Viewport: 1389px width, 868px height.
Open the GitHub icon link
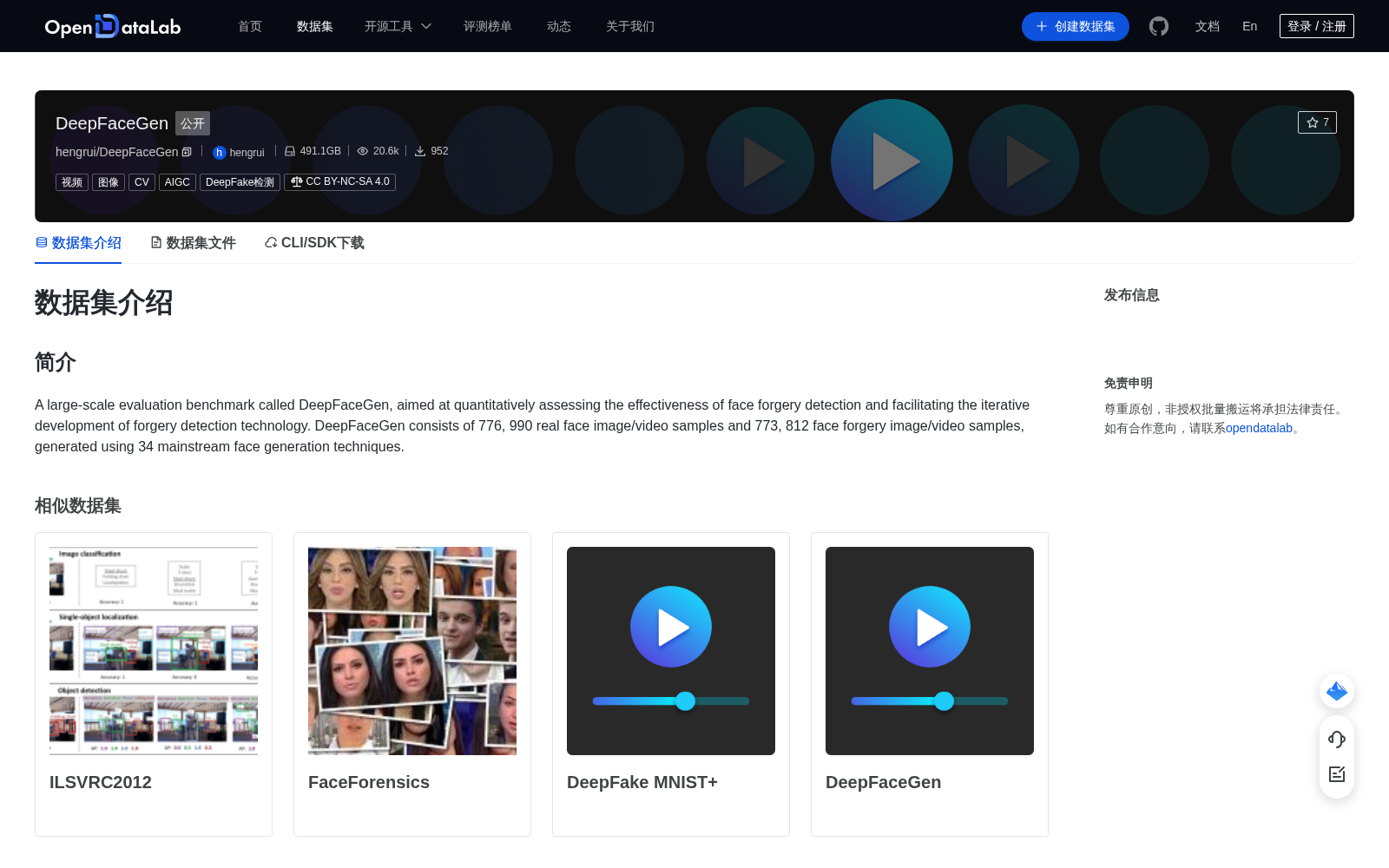(x=1159, y=26)
